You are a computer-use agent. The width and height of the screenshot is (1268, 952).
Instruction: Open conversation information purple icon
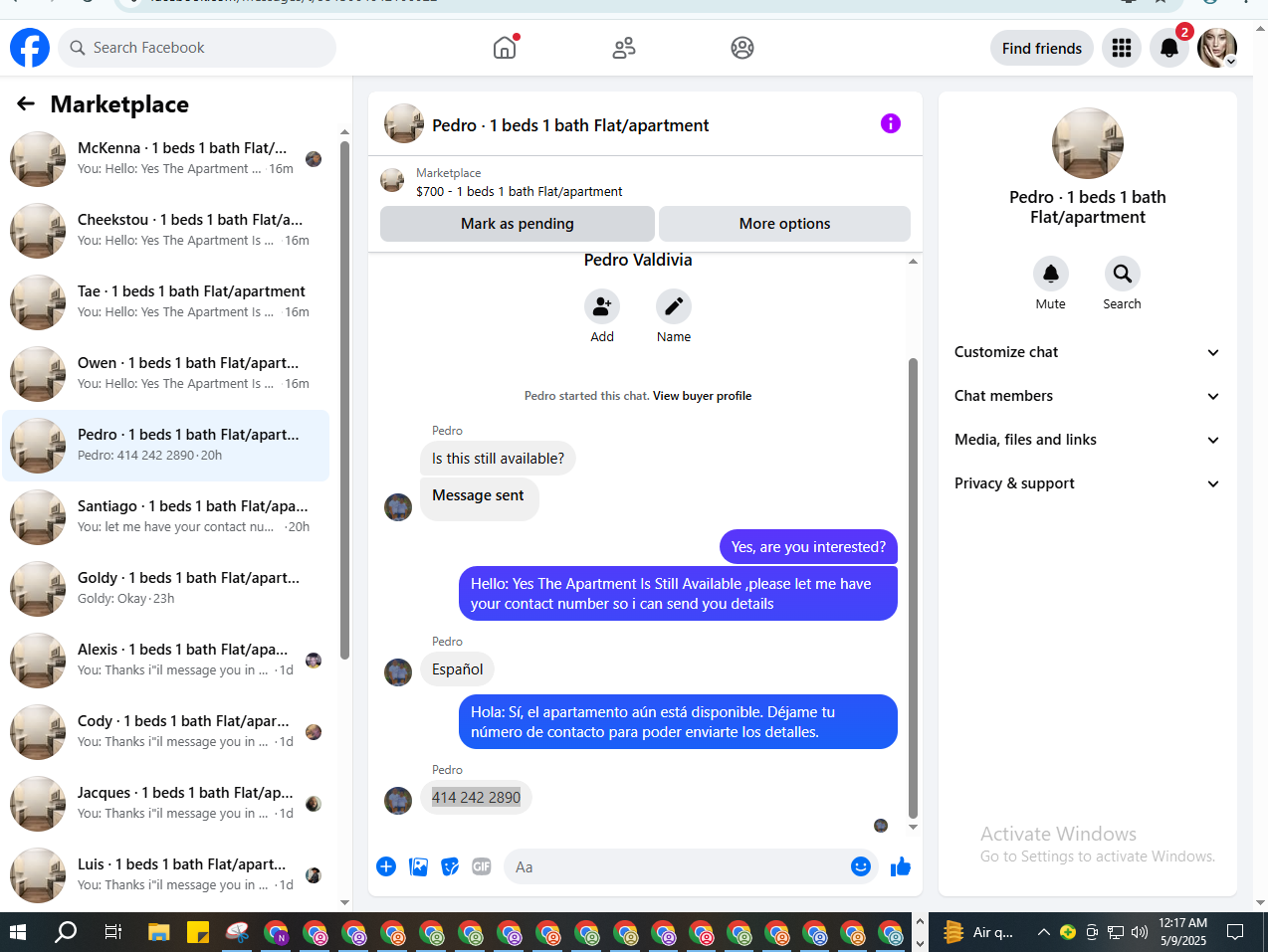891,123
